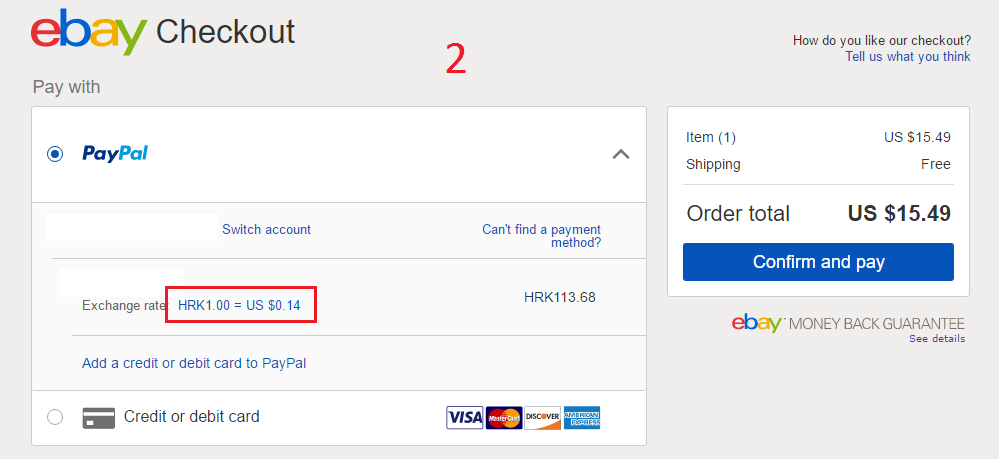
Task: Click the MasterCard icon
Action: click(504, 418)
